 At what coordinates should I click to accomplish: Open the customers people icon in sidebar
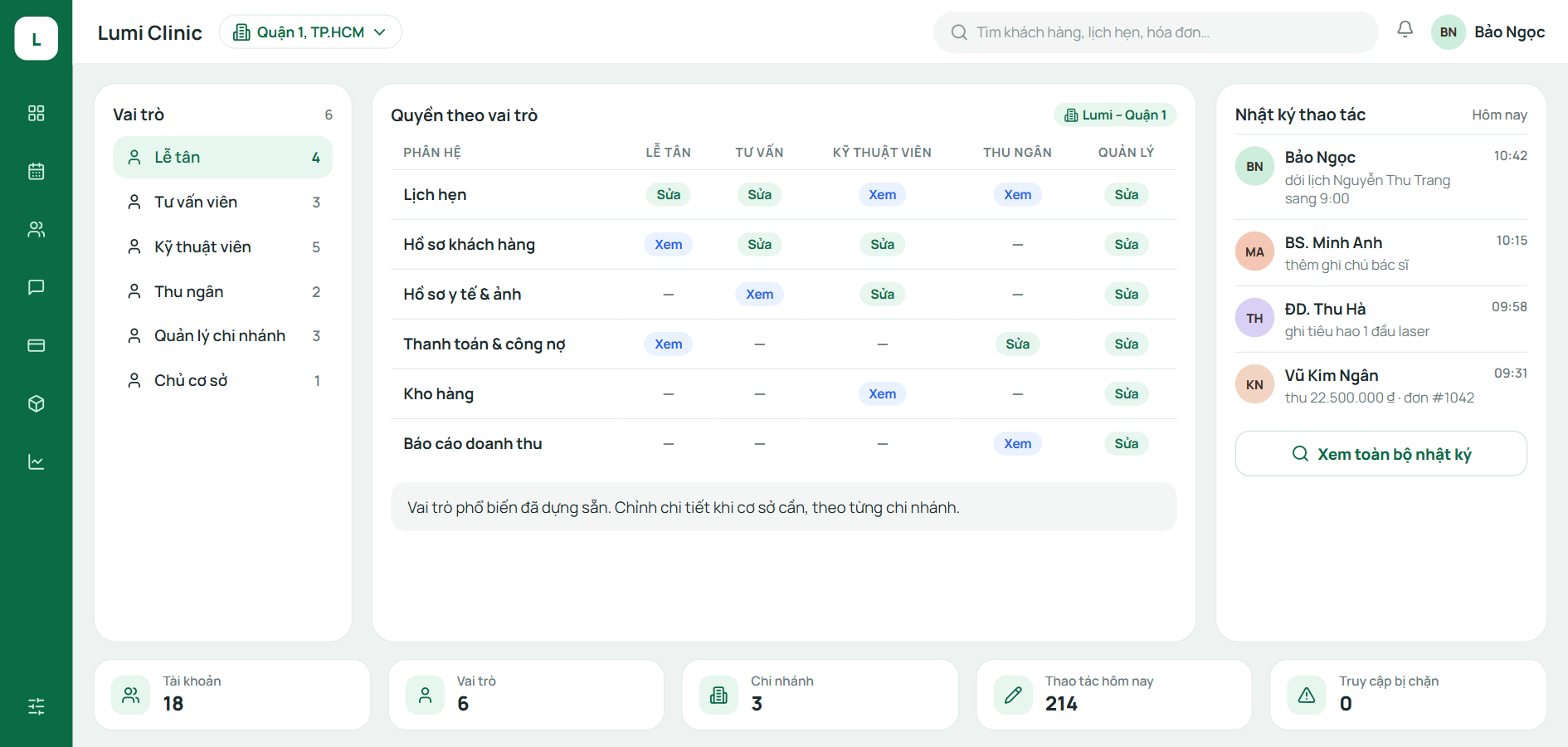tap(36, 229)
